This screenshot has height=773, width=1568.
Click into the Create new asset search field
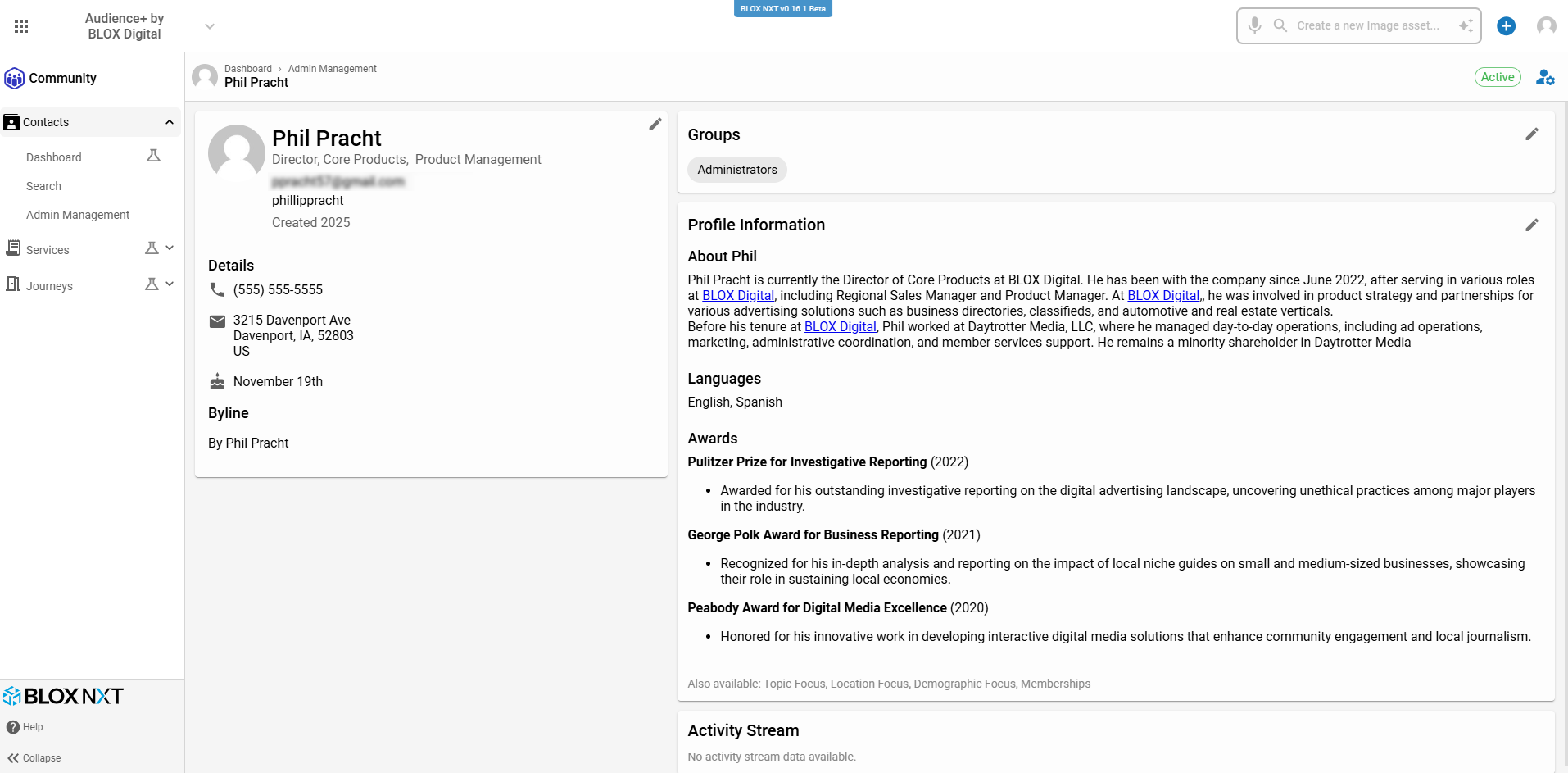tap(1368, 26)
